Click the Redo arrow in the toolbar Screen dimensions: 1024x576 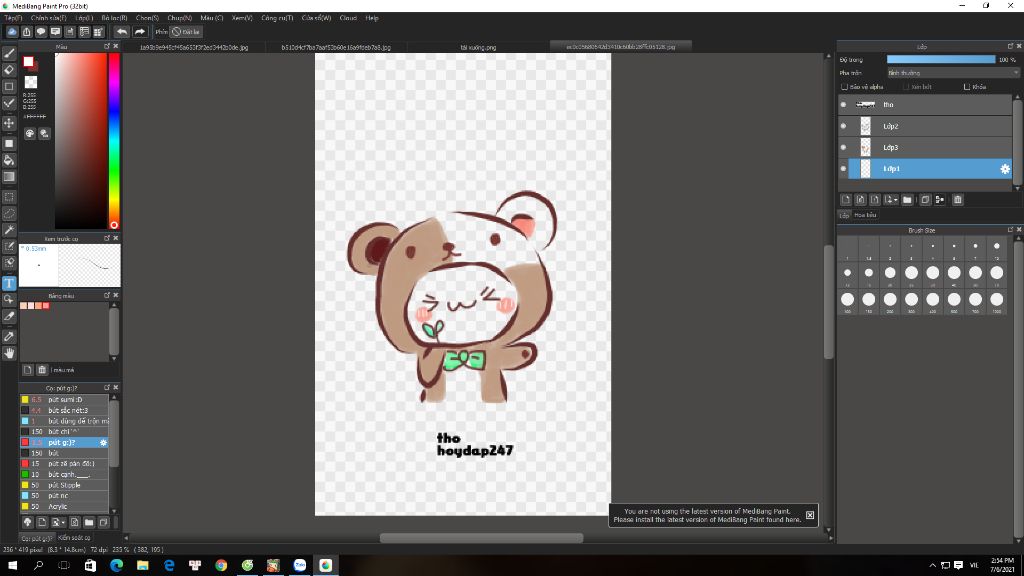tap(140, 31)
